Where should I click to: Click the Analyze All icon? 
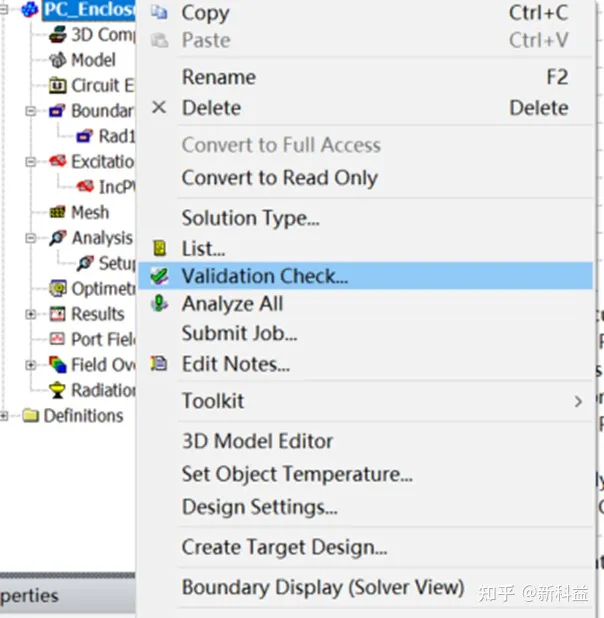[159, 303]
